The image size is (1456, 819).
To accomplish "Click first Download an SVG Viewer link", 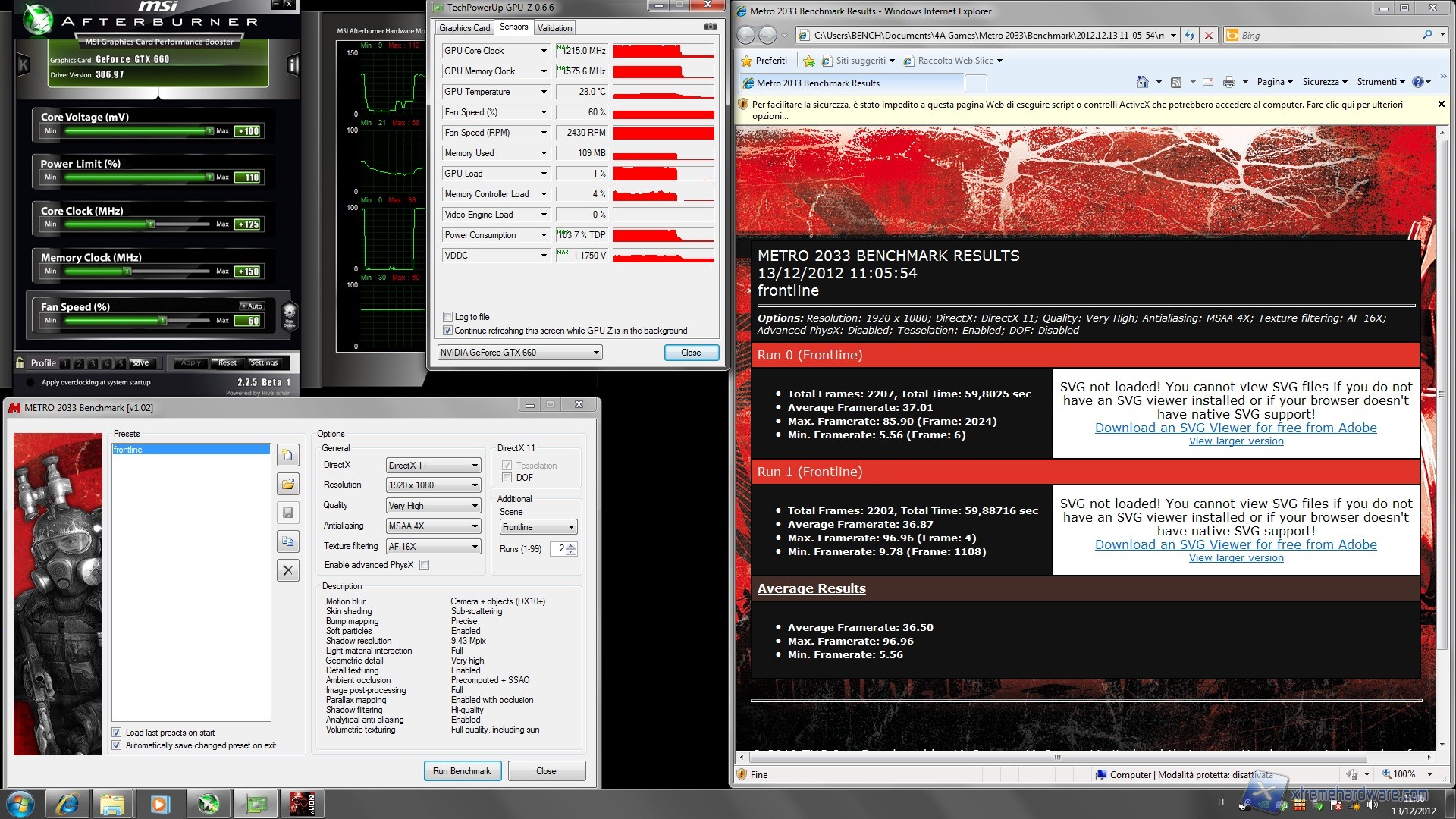I will pyautogui.click(x=1235, y=428).
